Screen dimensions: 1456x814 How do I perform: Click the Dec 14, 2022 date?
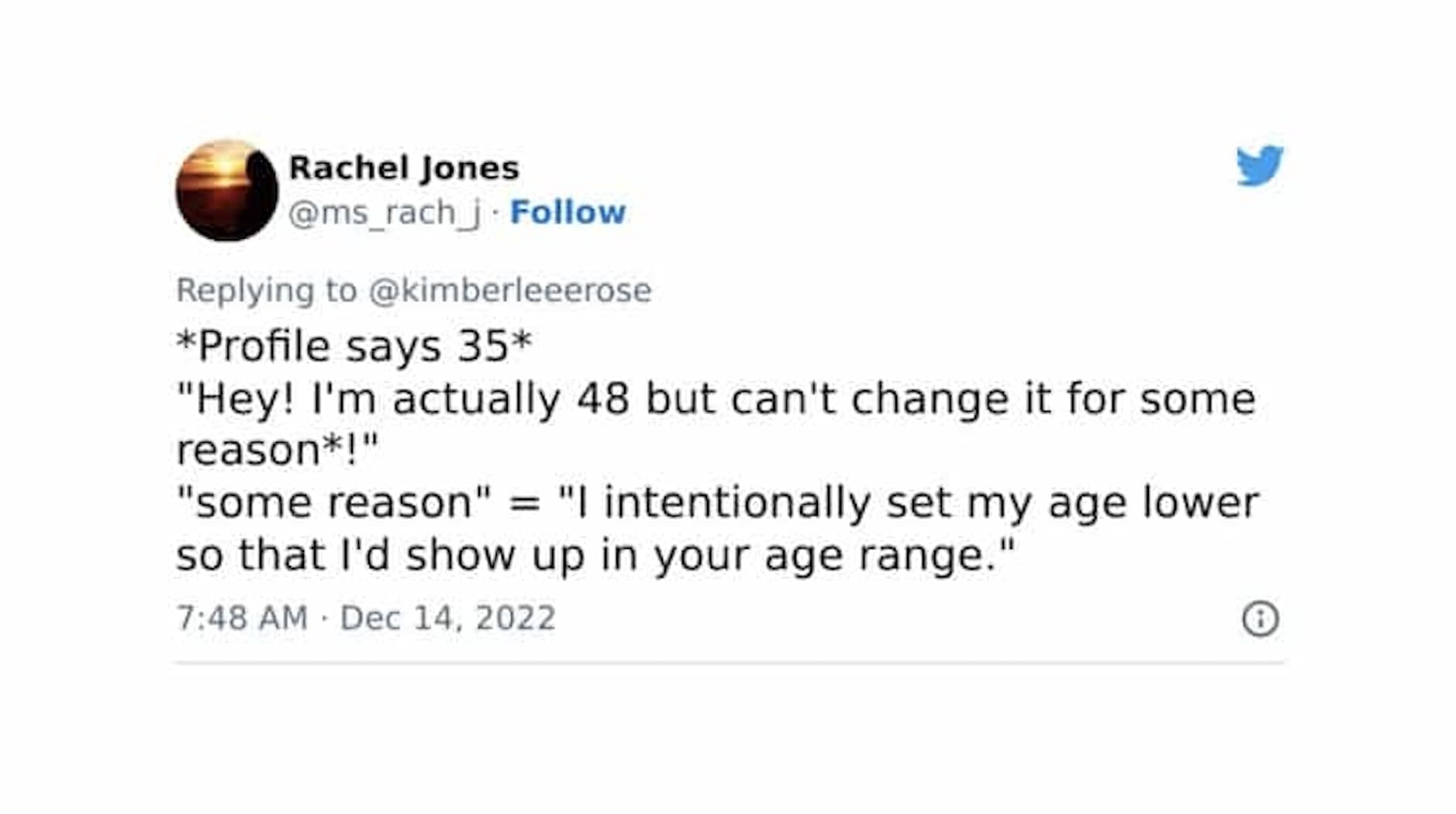pyautogui.click(x=448, y=619)
